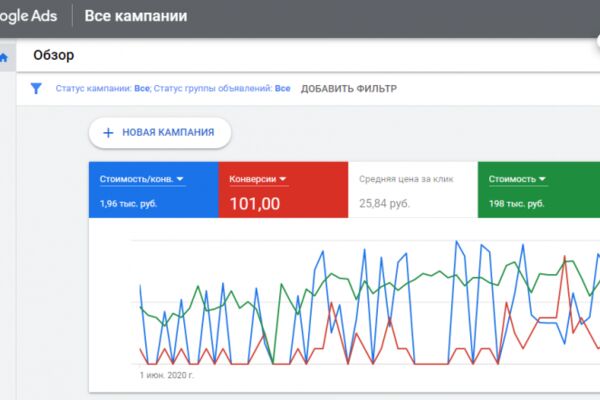This screenshot has height=400, width=600.
Task: Edit the Статус кампании: Все filter
Action: tap(103, 88)
